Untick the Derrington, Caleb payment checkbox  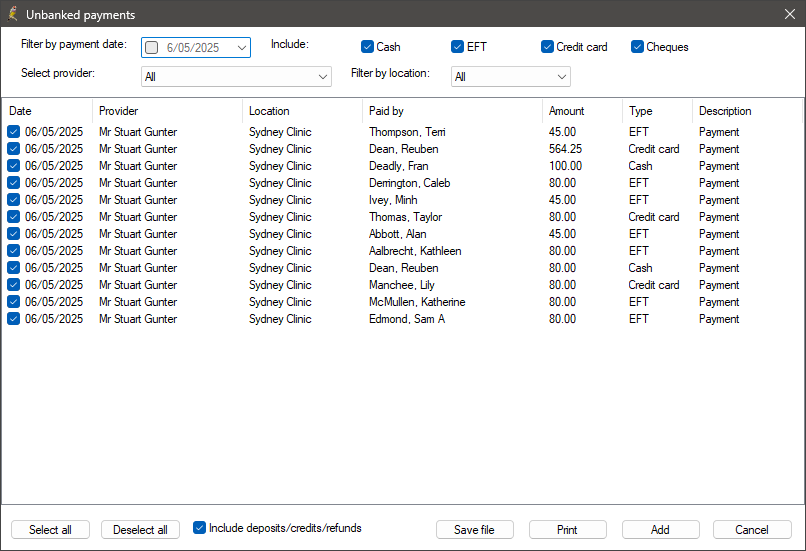pyautogui.click(x=13, y=183)
